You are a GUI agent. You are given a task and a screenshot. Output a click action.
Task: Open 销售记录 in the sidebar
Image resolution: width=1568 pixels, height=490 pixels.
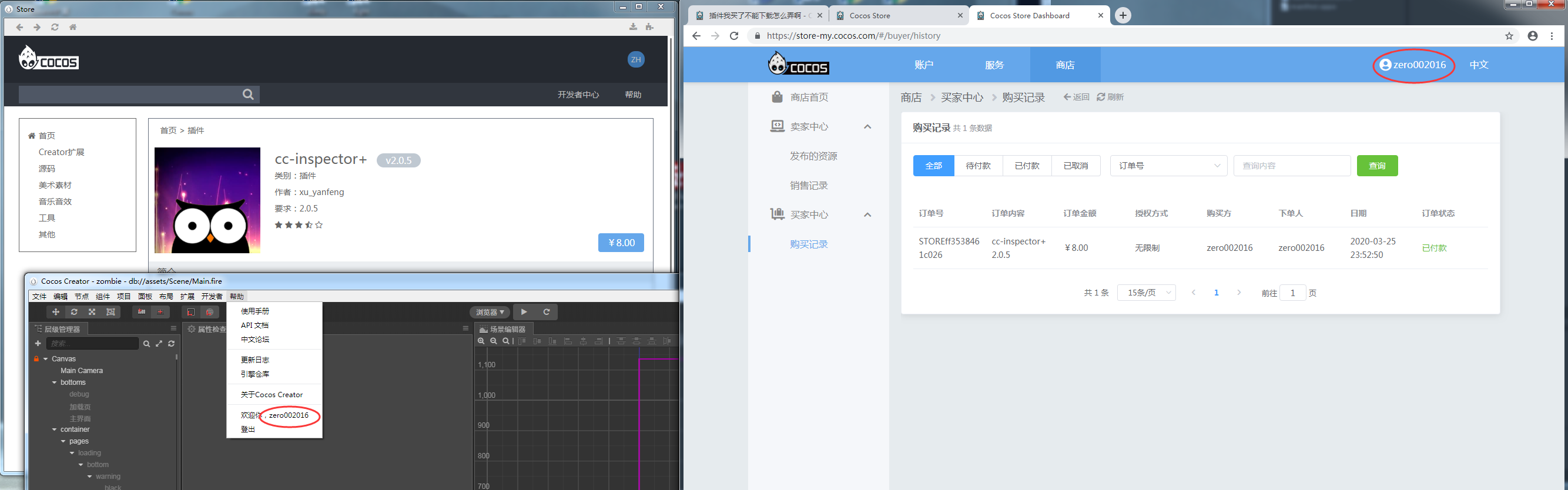click(x=809, y=186)
